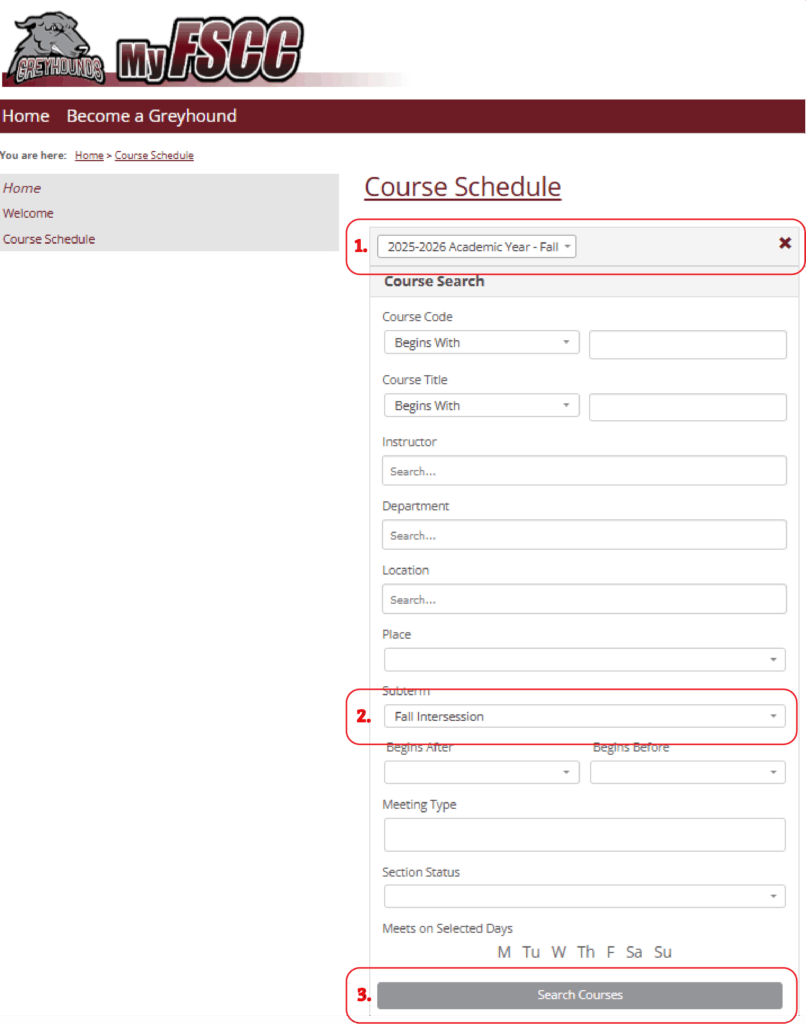Click the Search Courses button
This screenshot has width=806, height=1024.
(x=580, y=994)
